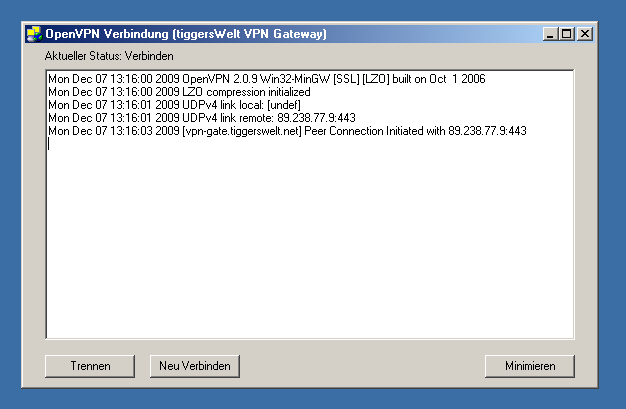Viewport: 626px width, 409px height.
Task: Close the OpenVPN Verbindung window
Action: [x=585, y=34]
